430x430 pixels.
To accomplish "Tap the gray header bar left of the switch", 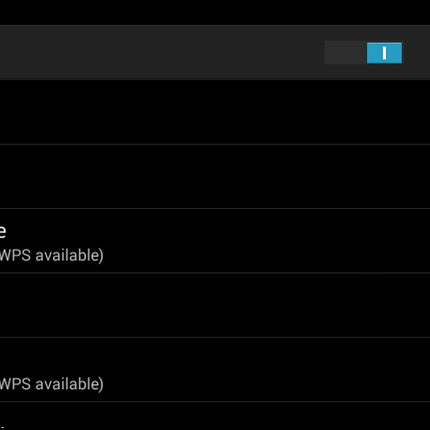I will click(x=160, y=52).
